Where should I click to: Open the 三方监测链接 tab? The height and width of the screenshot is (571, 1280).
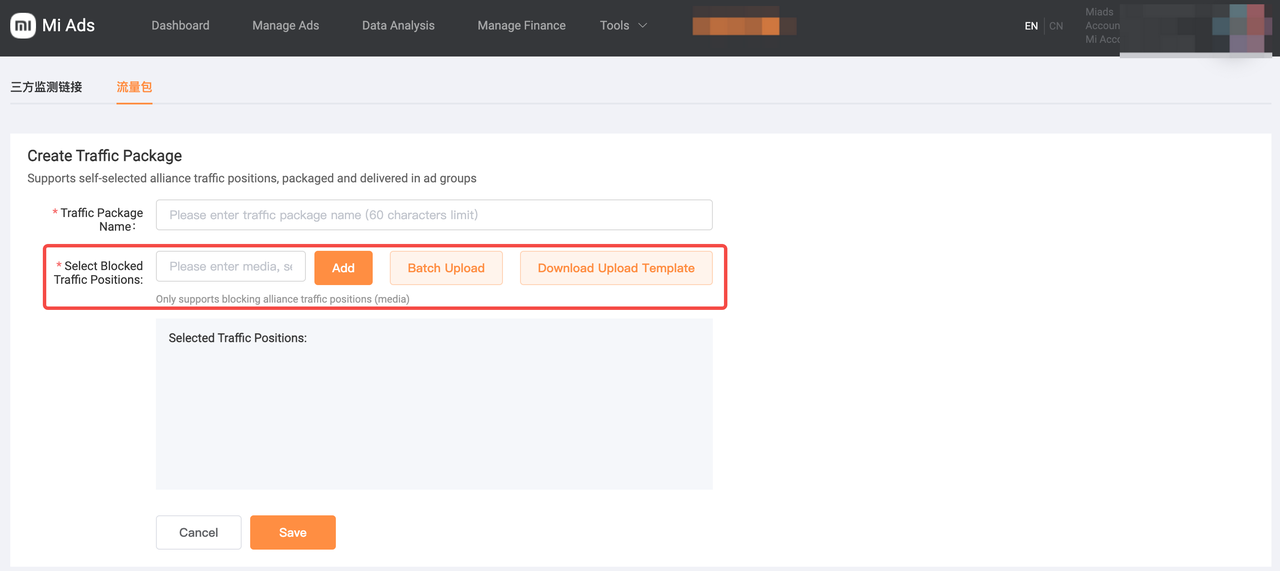(x=46, y=87)
